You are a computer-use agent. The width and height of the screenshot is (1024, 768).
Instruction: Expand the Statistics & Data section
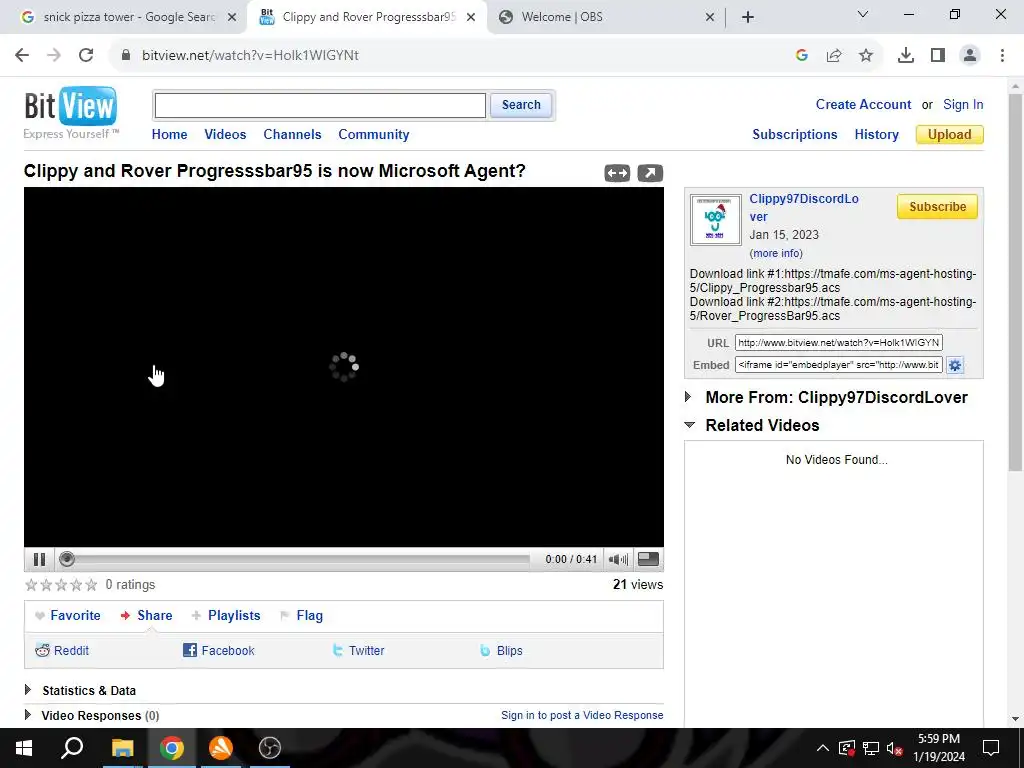click(x=80, y=690)
